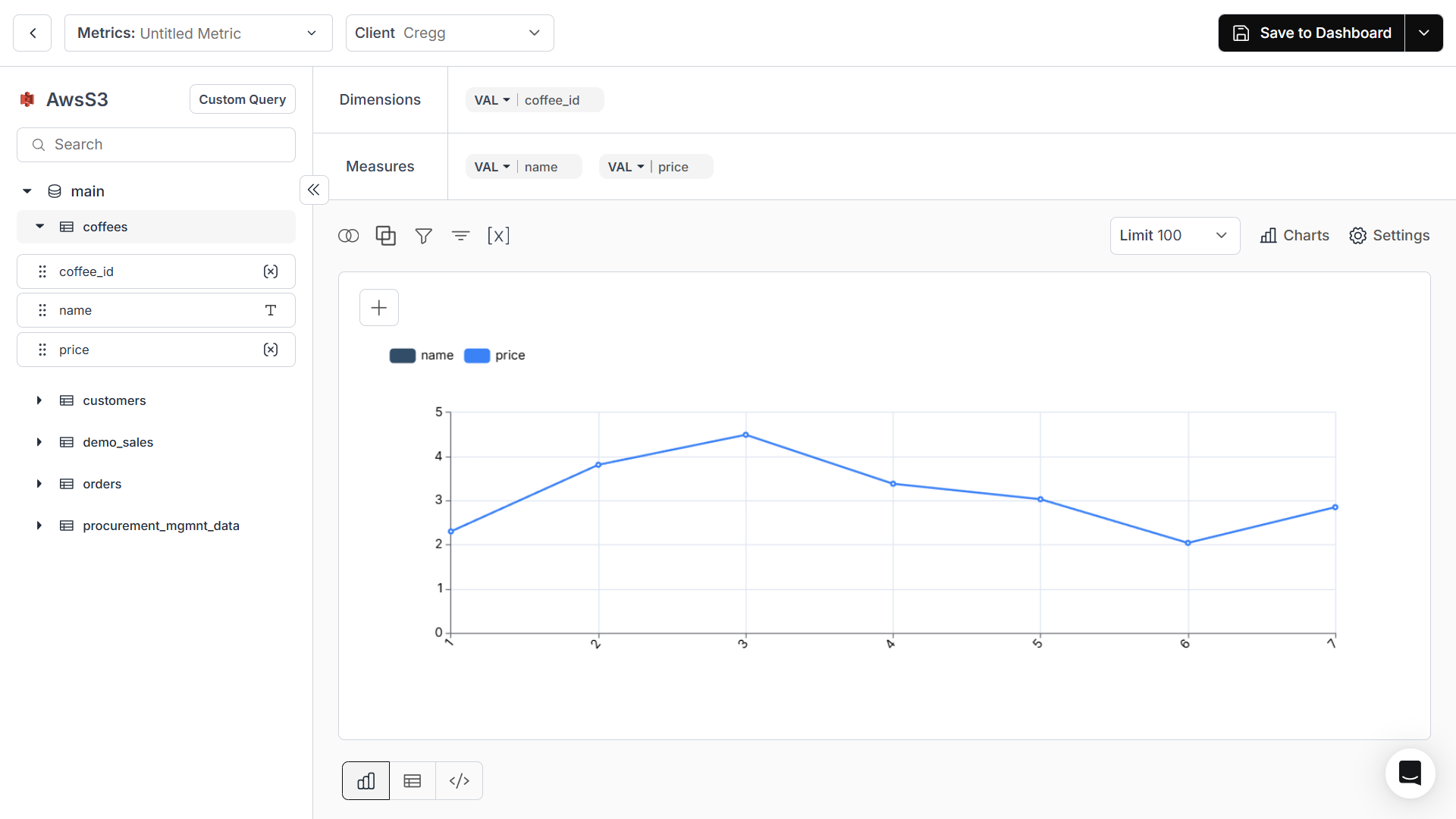Click the plus button to add a chart

point(378,307)
